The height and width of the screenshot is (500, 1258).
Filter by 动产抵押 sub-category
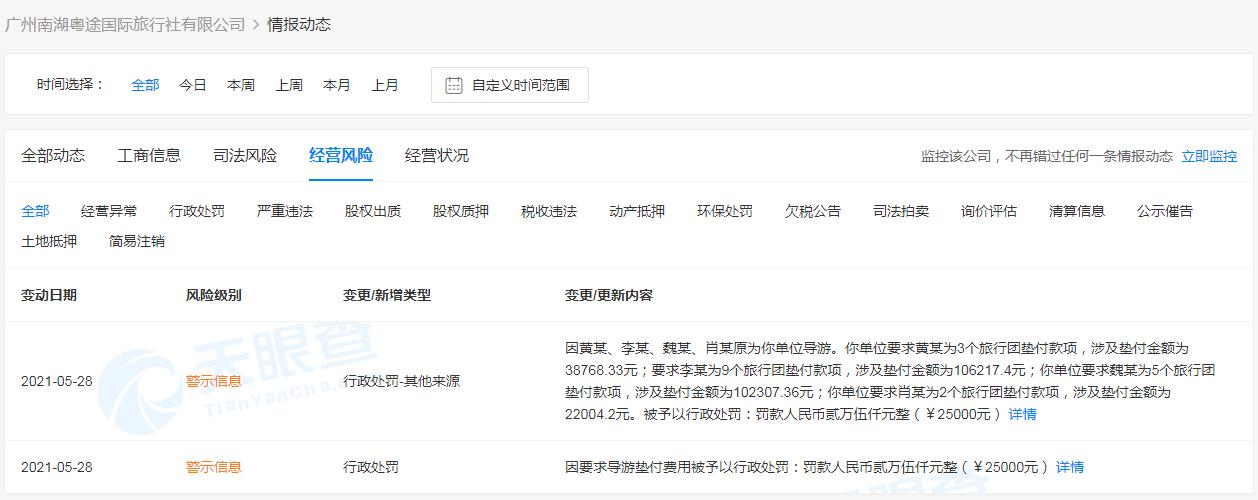point(637,211)
